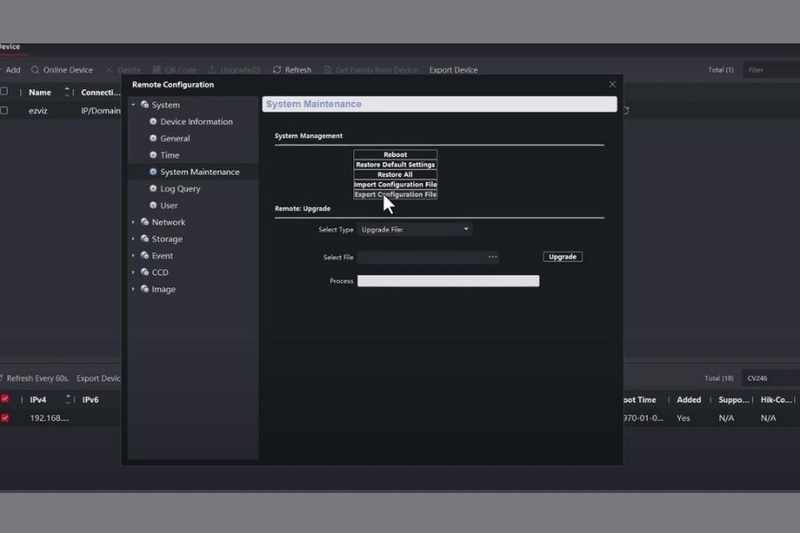Image resolution: width=800 pixels, height=533 pixels.
Task: Click the IPv6 column header
Action: pyautogui.click(x=90, y=400)
